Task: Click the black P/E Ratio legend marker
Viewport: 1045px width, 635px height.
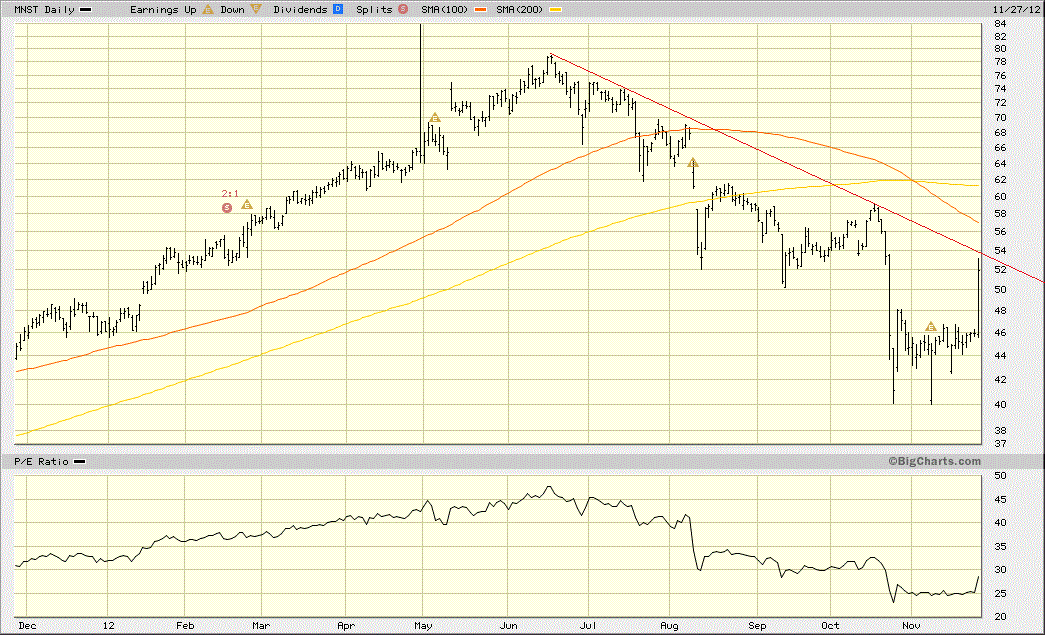Action: 79,462
